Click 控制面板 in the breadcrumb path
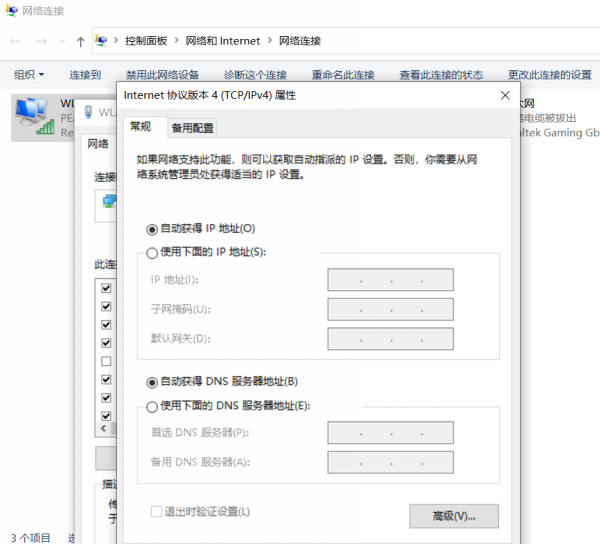 pyautogui.click(x=146, y=41)
